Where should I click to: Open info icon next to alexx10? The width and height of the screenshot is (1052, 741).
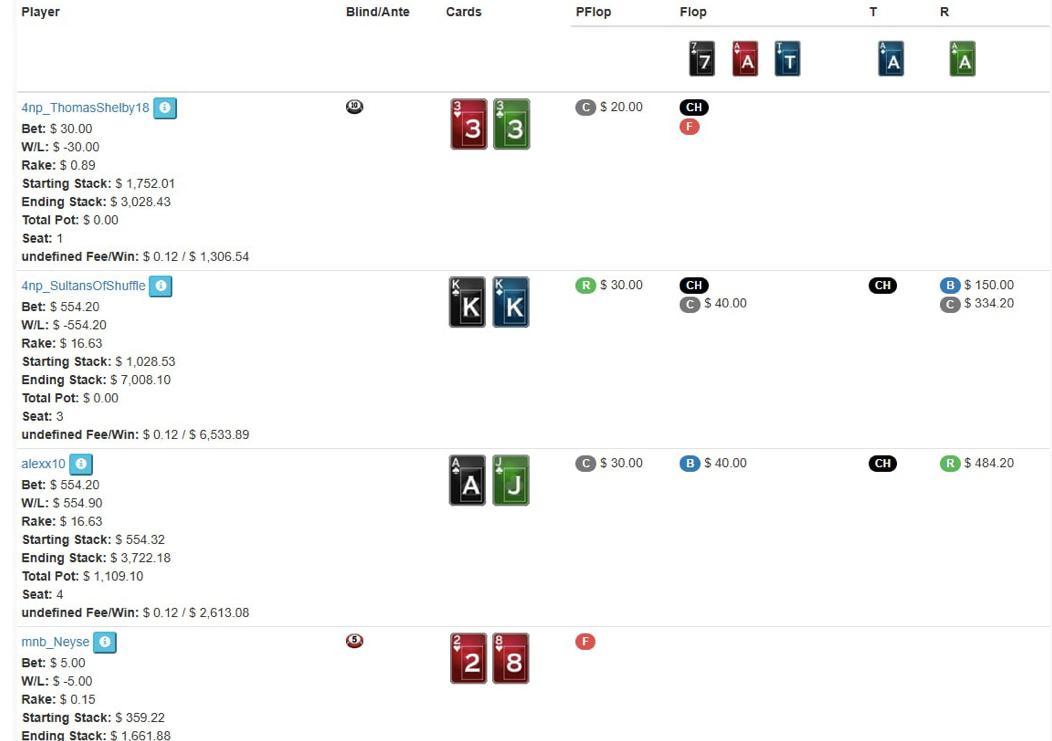click(x=81, y=464)
